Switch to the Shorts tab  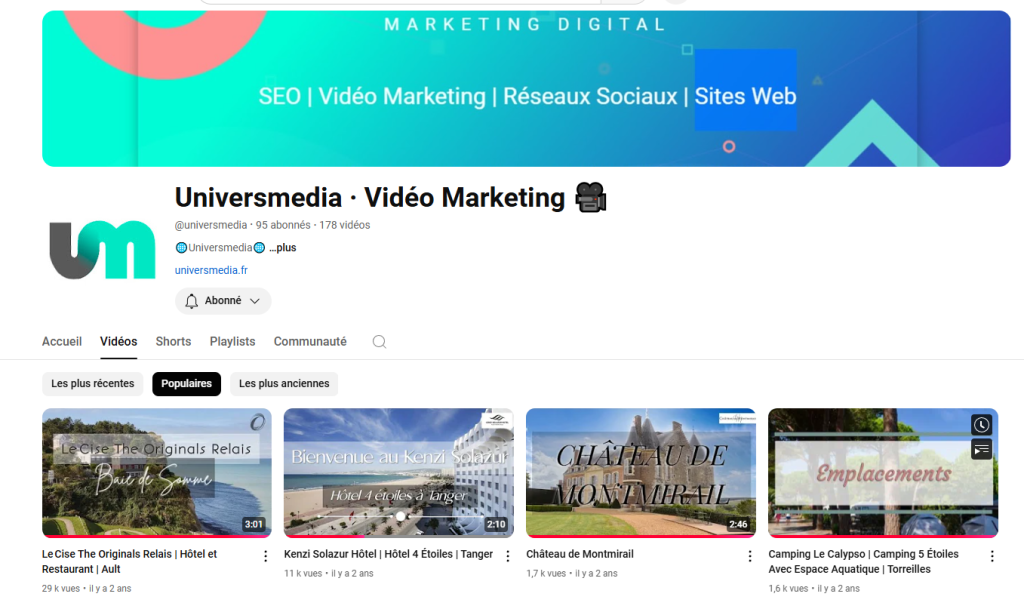pyautogui.click(x=173, y=342)
